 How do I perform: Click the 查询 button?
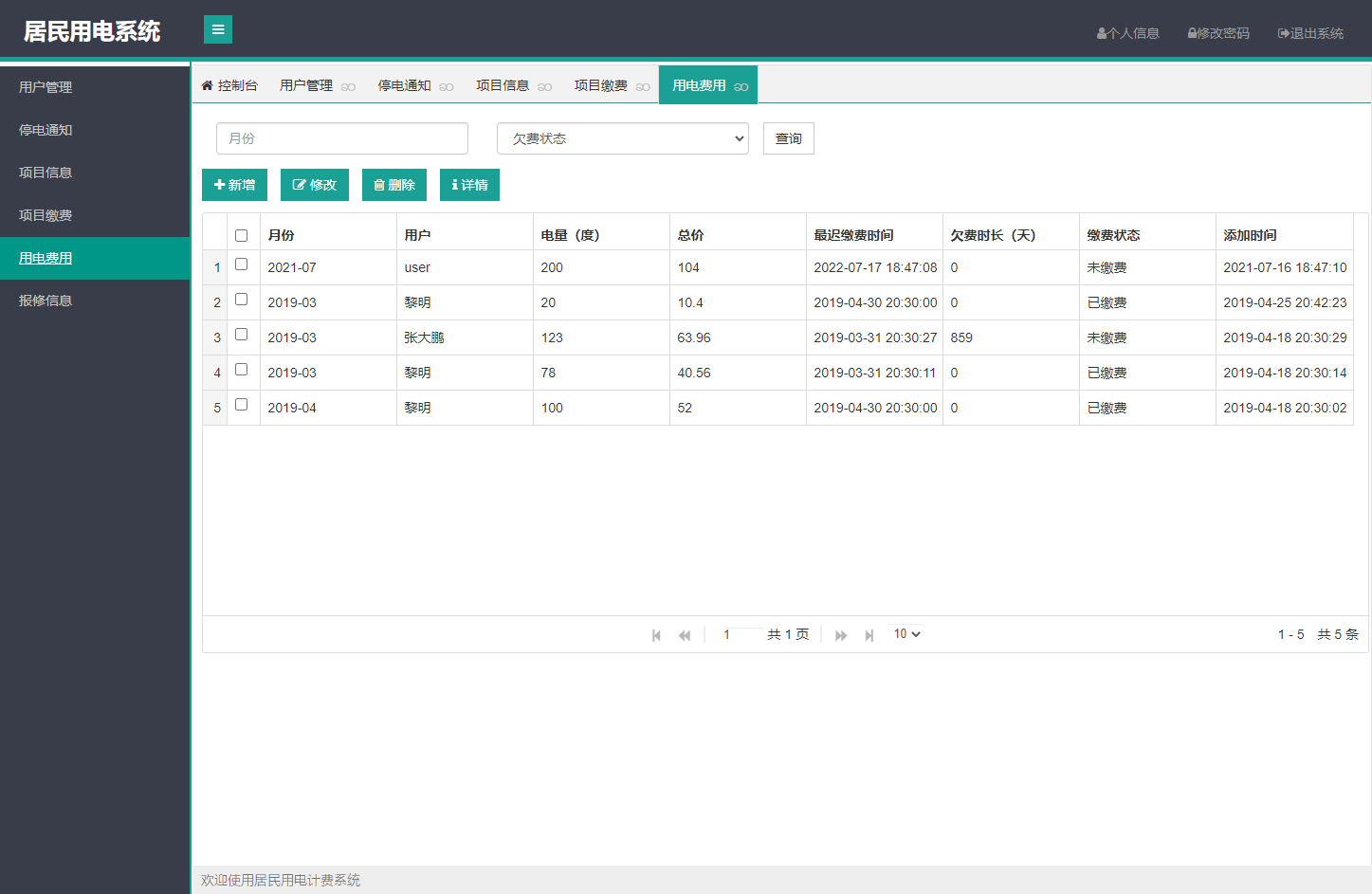788,137
